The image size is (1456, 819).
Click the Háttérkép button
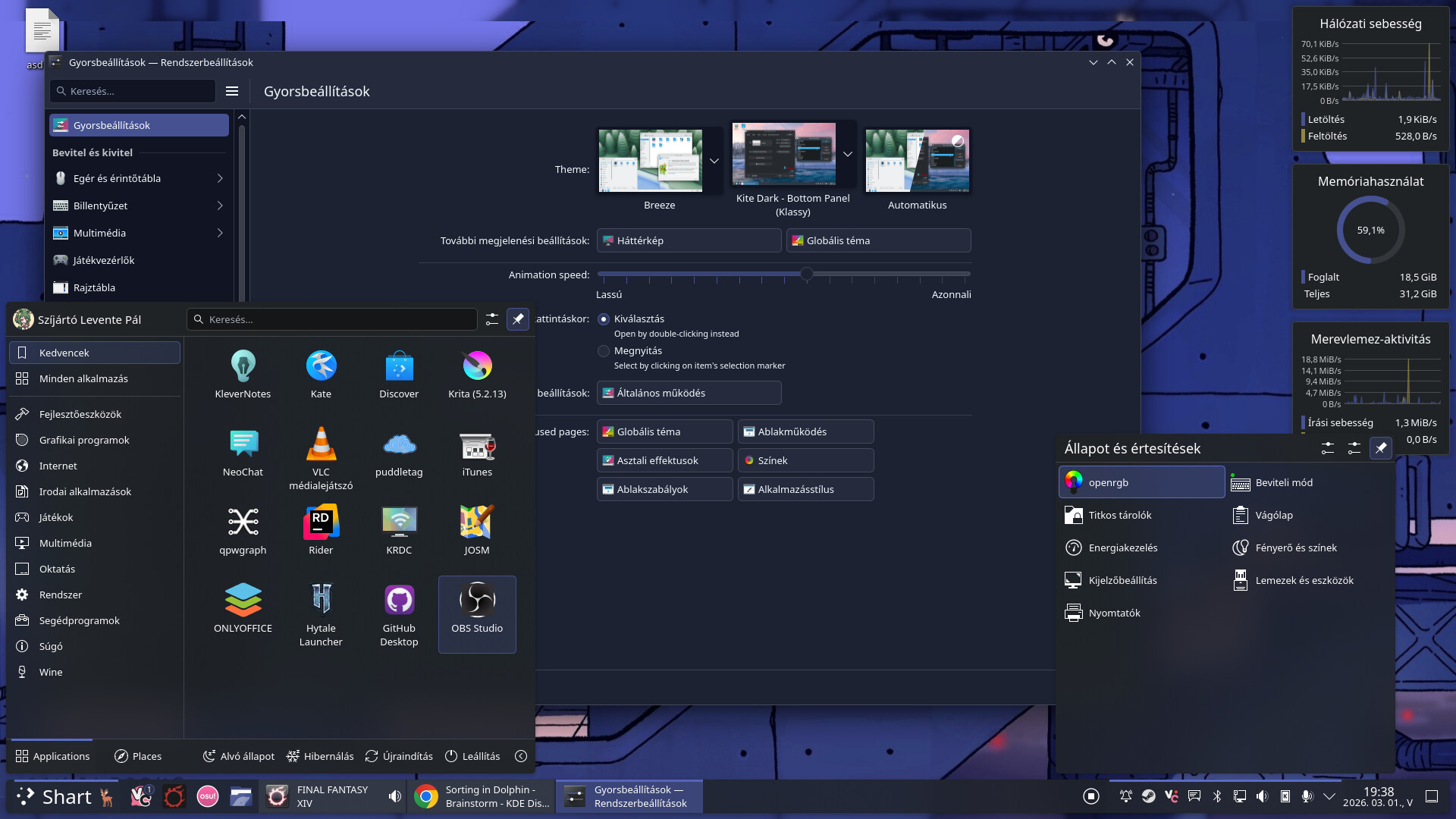coord(689,240)
